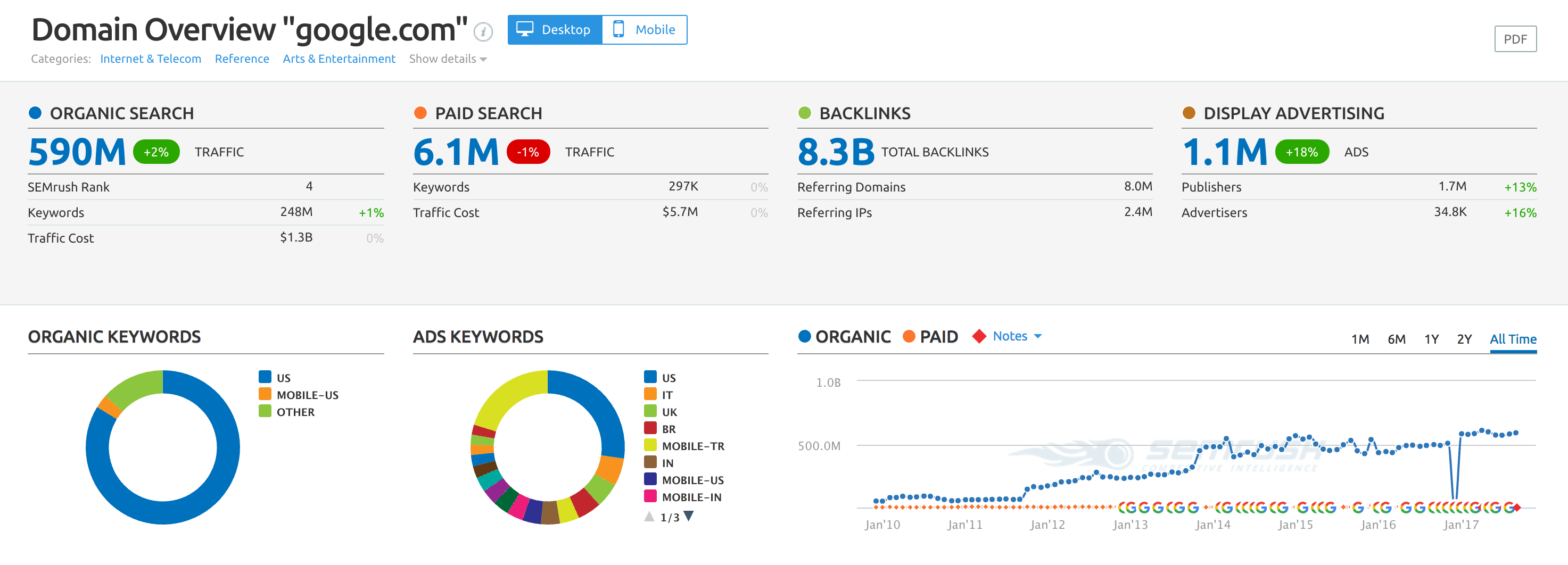Select IT swatch in Ads Keywords legend
1568x565 pixels.
[650, 394]
